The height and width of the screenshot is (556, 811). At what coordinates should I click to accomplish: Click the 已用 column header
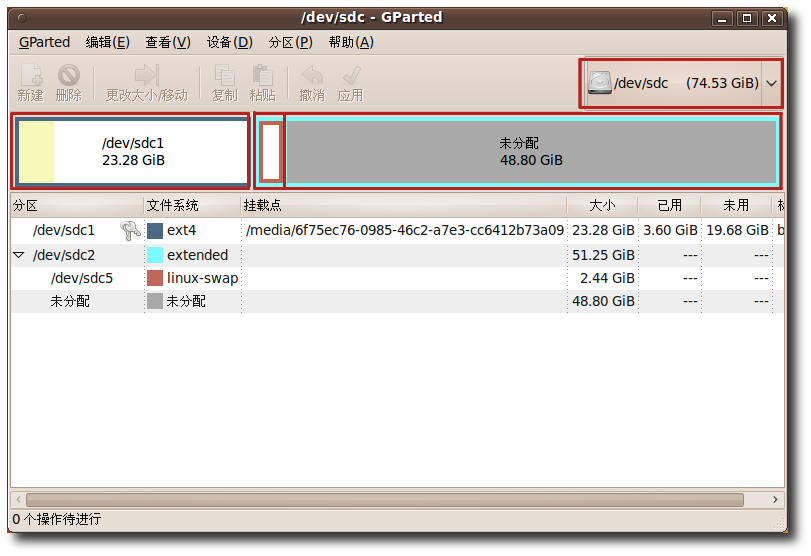click(669, 205)
